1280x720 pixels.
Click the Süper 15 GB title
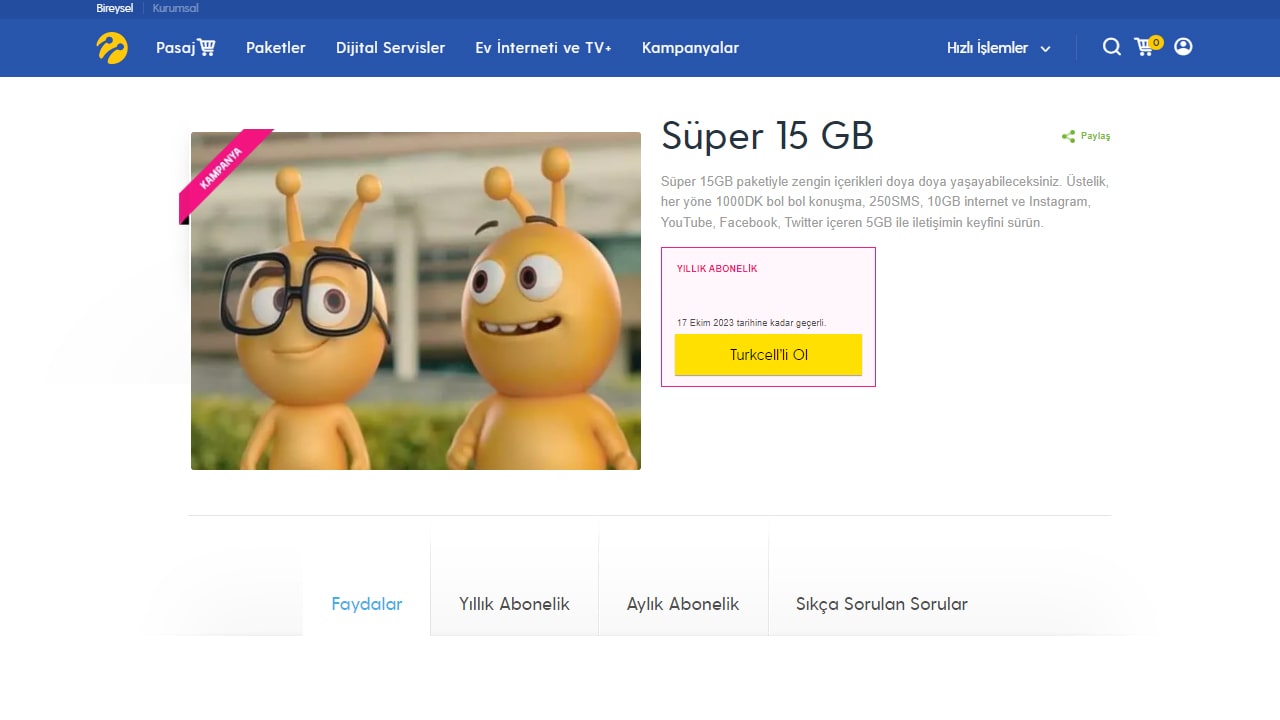coord(768,136)
